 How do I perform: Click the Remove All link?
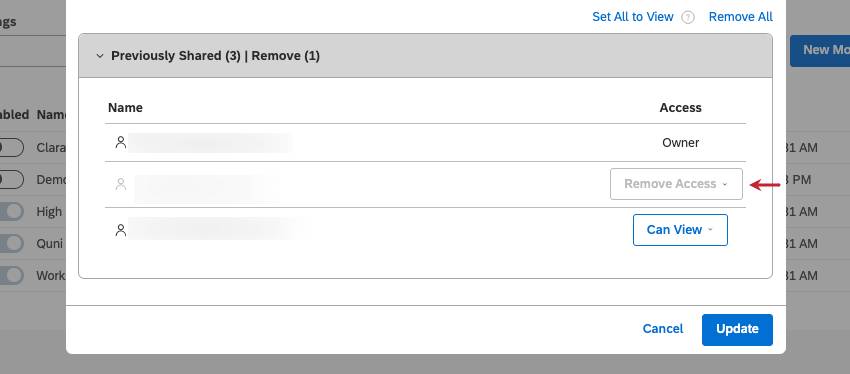[740, 17]
